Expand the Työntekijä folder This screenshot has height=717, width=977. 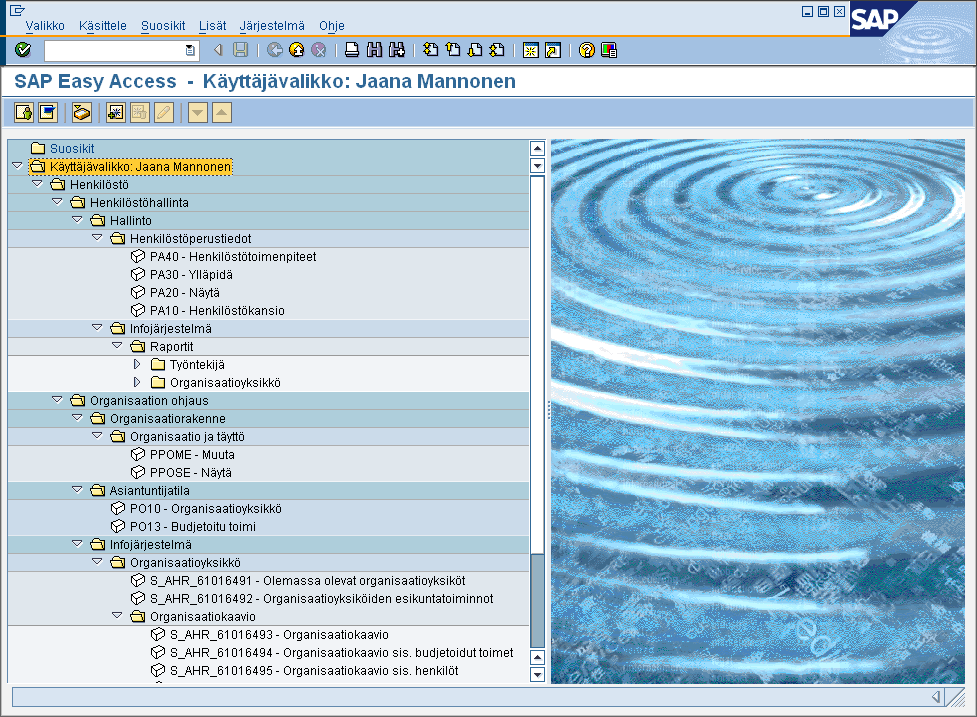click(137, 364)
